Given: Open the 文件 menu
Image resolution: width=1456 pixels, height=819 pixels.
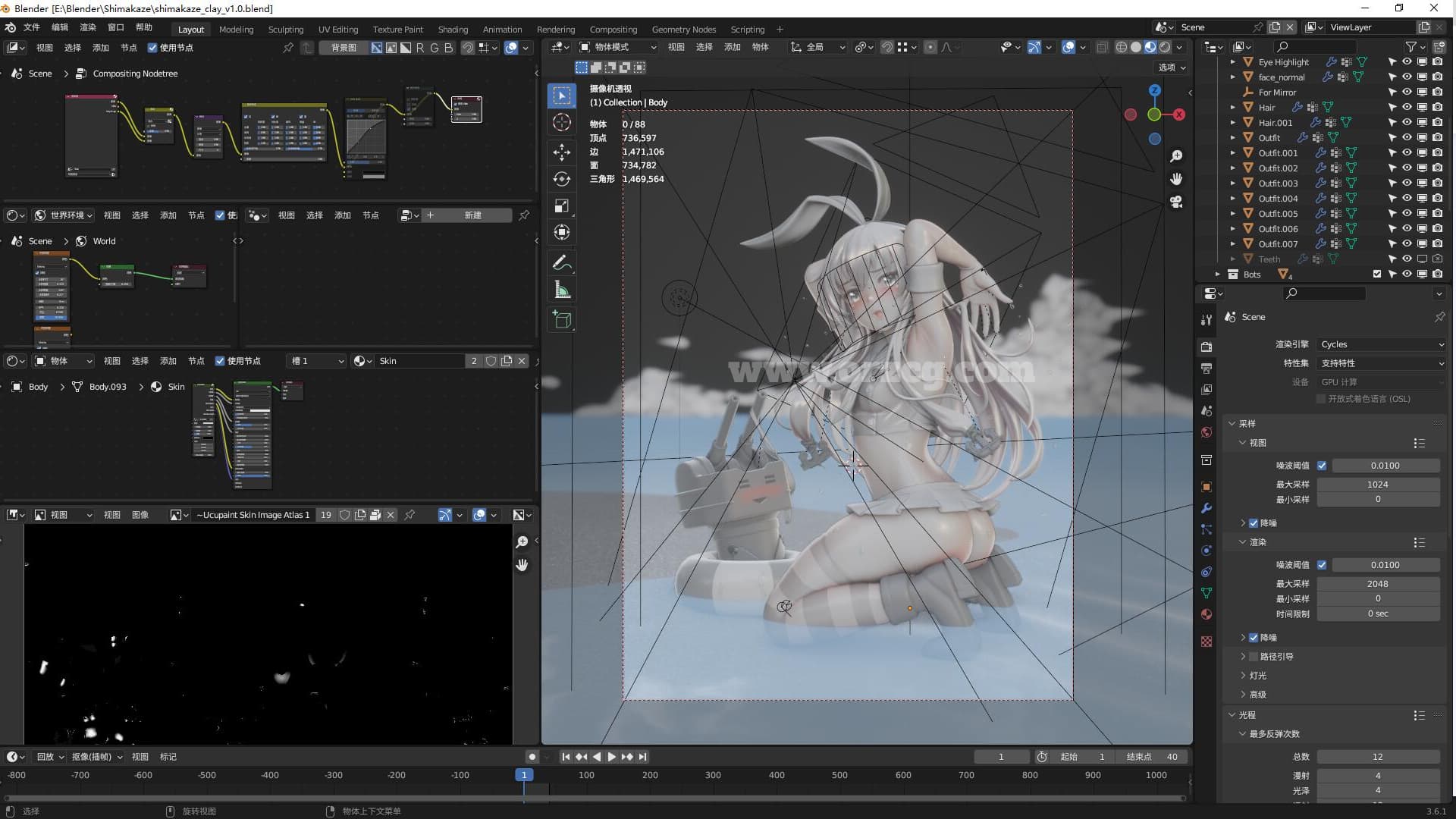Looking at the screenshot, I should pyautogui.click(x=31, y=27).
